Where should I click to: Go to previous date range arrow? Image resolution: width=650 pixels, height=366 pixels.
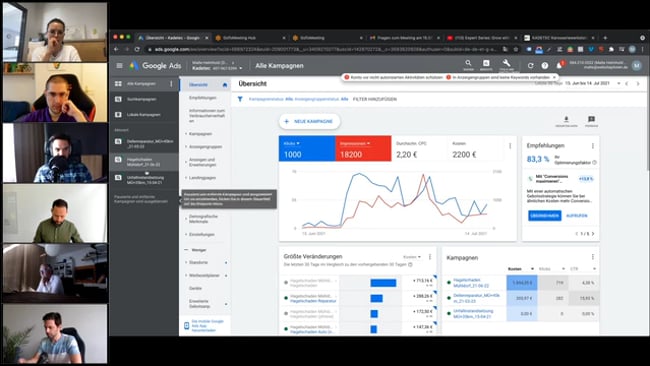click(x=627, y=84)
